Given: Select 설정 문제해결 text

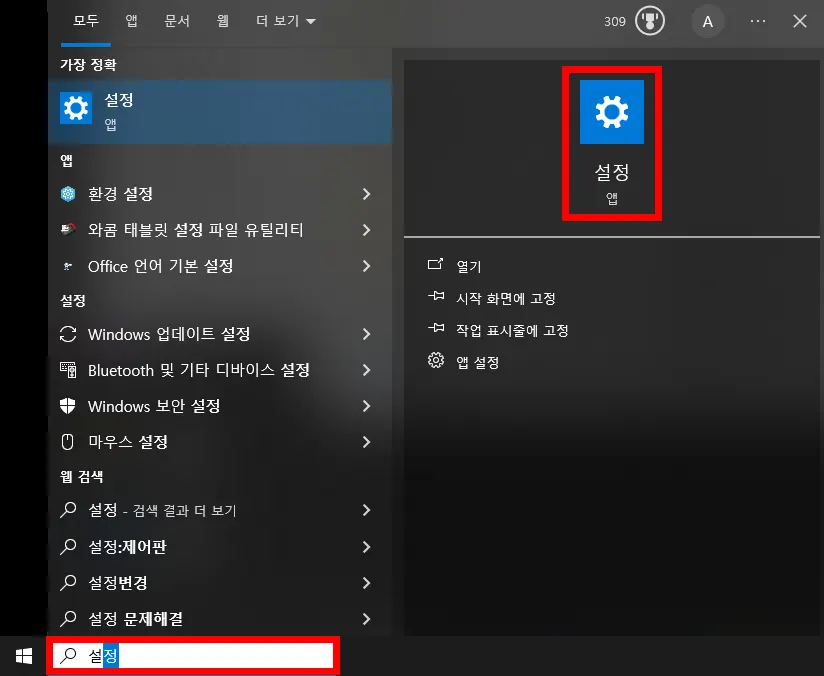Looking at the screenshot, I should click(136, 619).
